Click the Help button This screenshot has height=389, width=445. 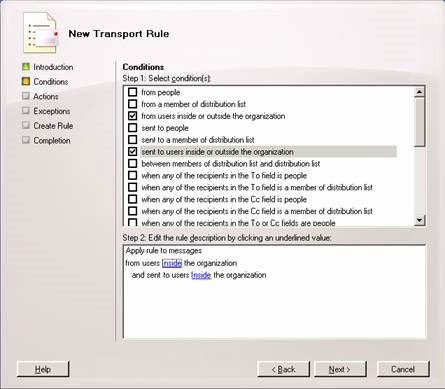43,369
